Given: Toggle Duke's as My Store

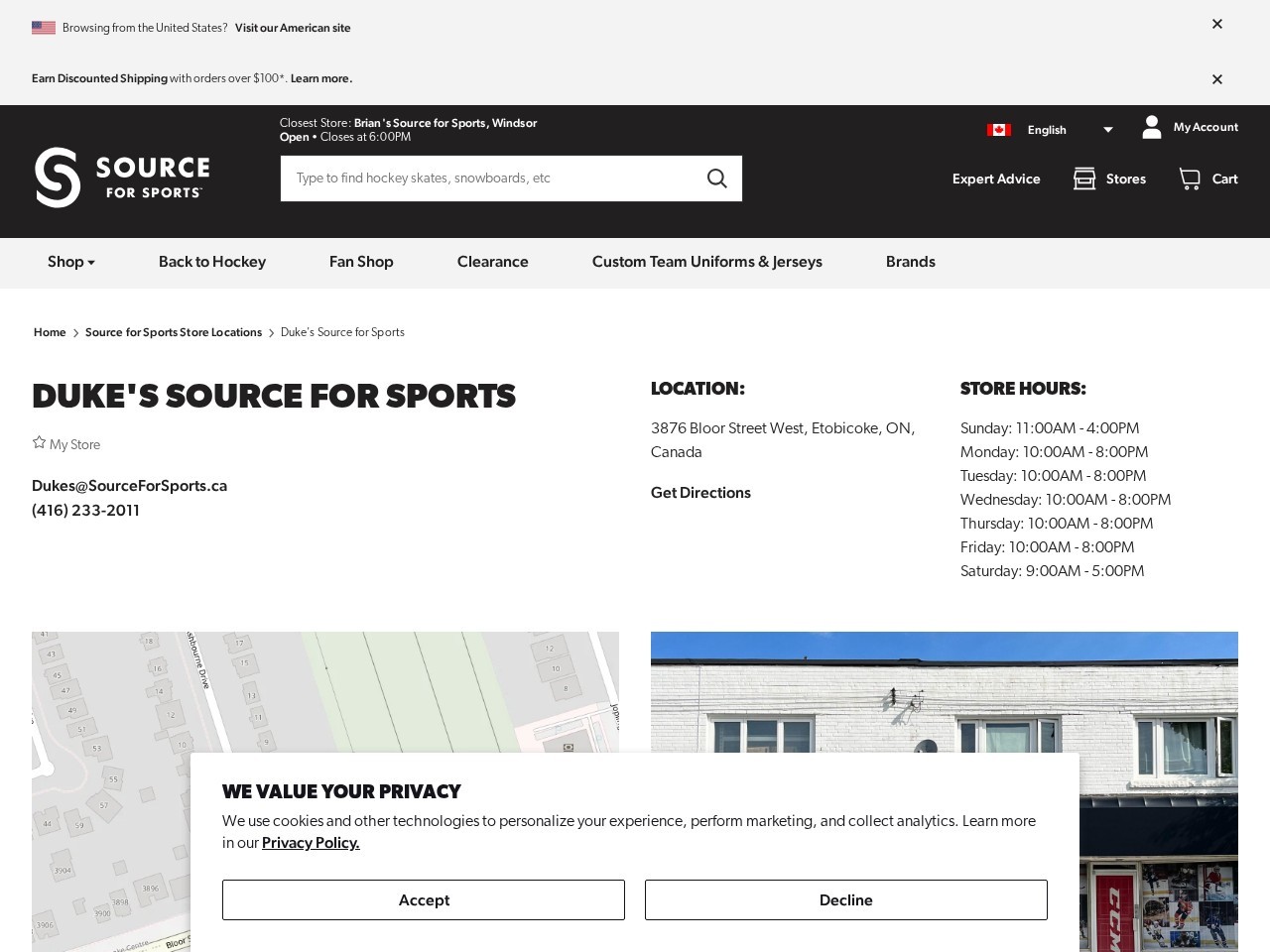Looking at the screenshot, I should [x=66, y=443].
